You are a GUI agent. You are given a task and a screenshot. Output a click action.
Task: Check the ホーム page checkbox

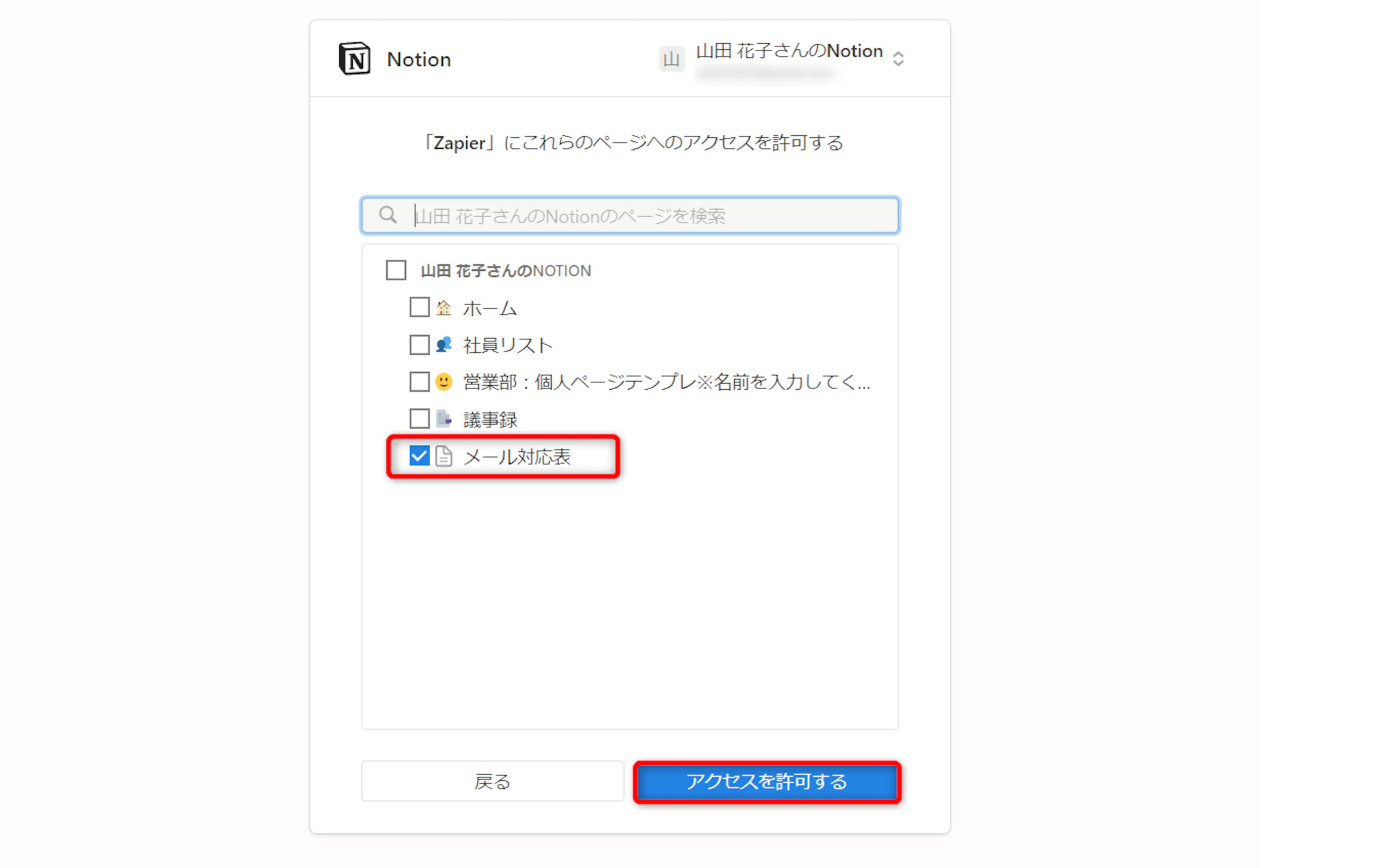[x=419, y=308]
